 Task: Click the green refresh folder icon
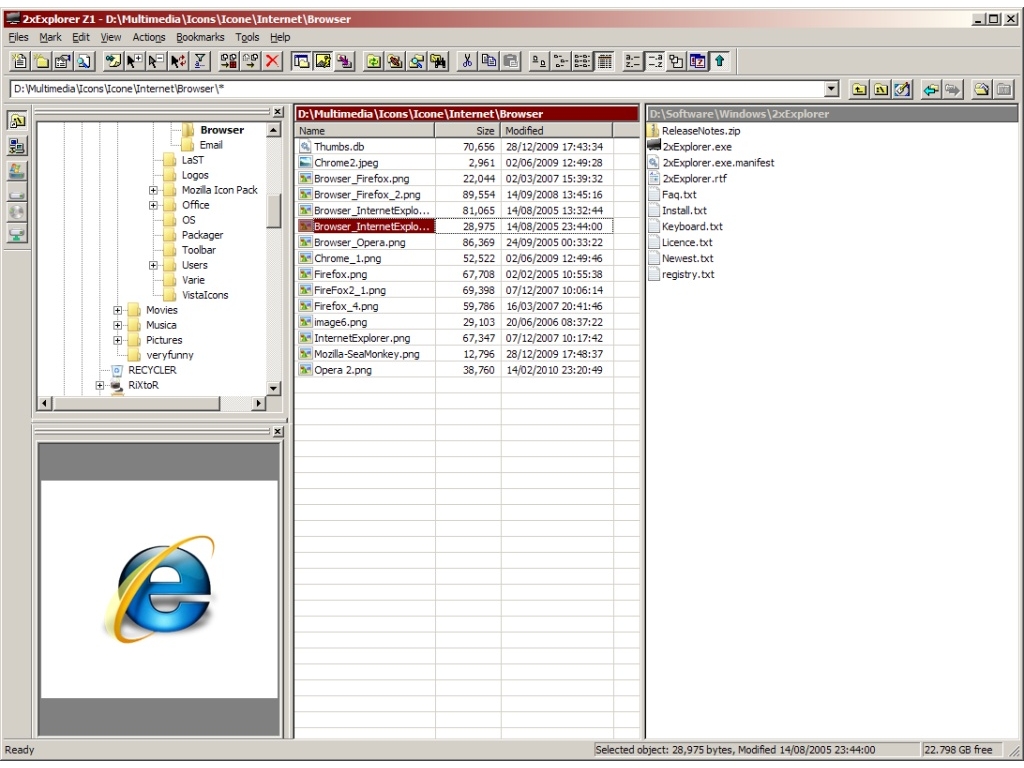point(373,61)
